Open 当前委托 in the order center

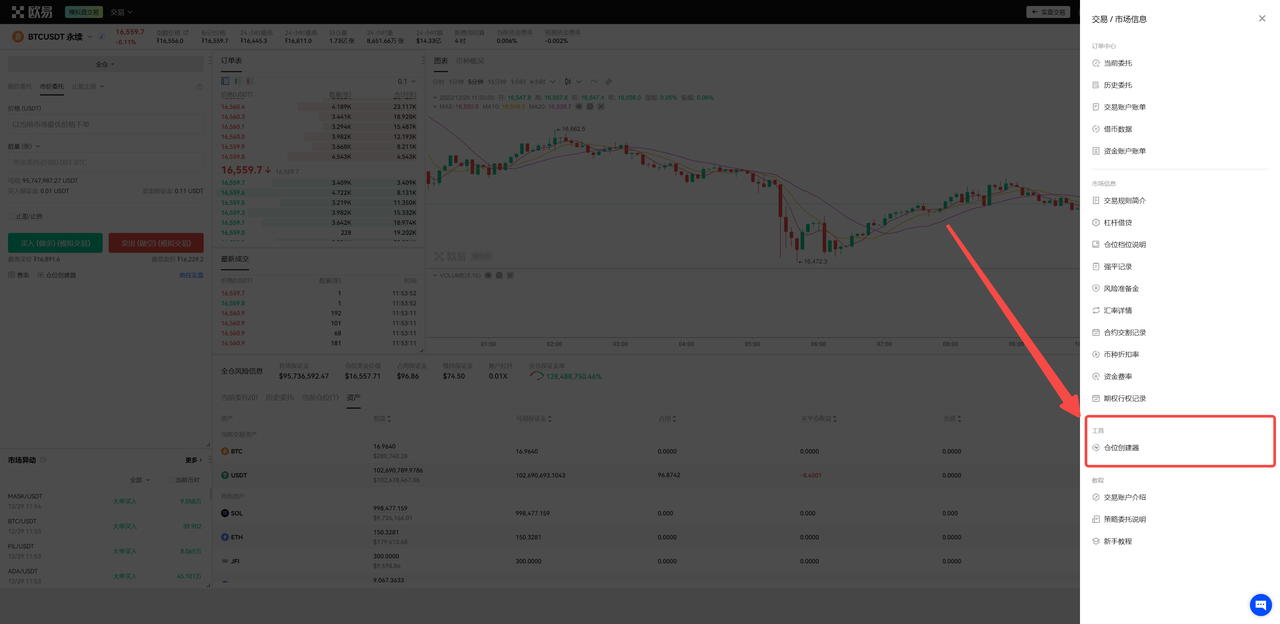pos(1117,63)
